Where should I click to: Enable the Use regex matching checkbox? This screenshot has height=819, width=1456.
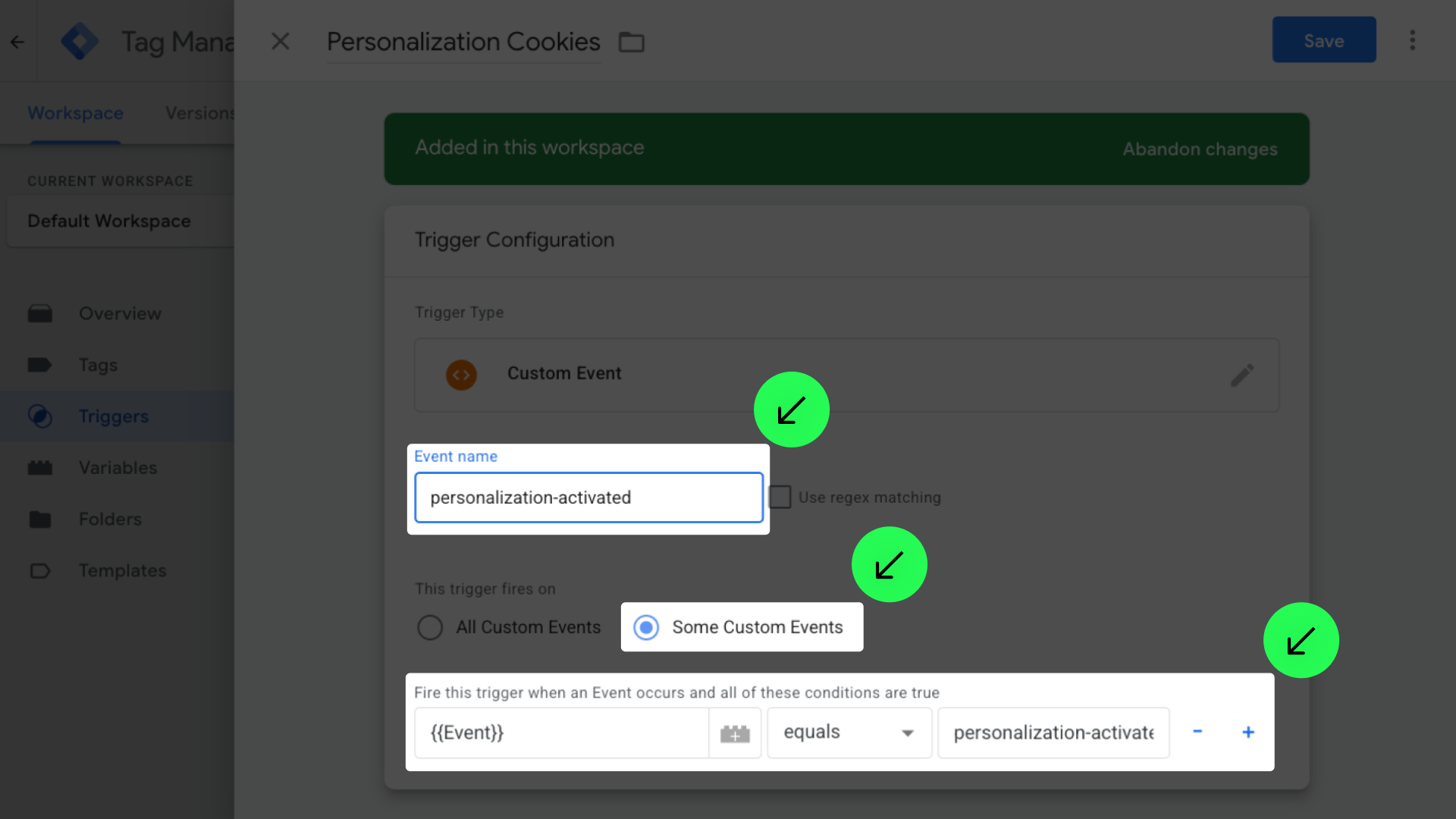coord(780,497)
